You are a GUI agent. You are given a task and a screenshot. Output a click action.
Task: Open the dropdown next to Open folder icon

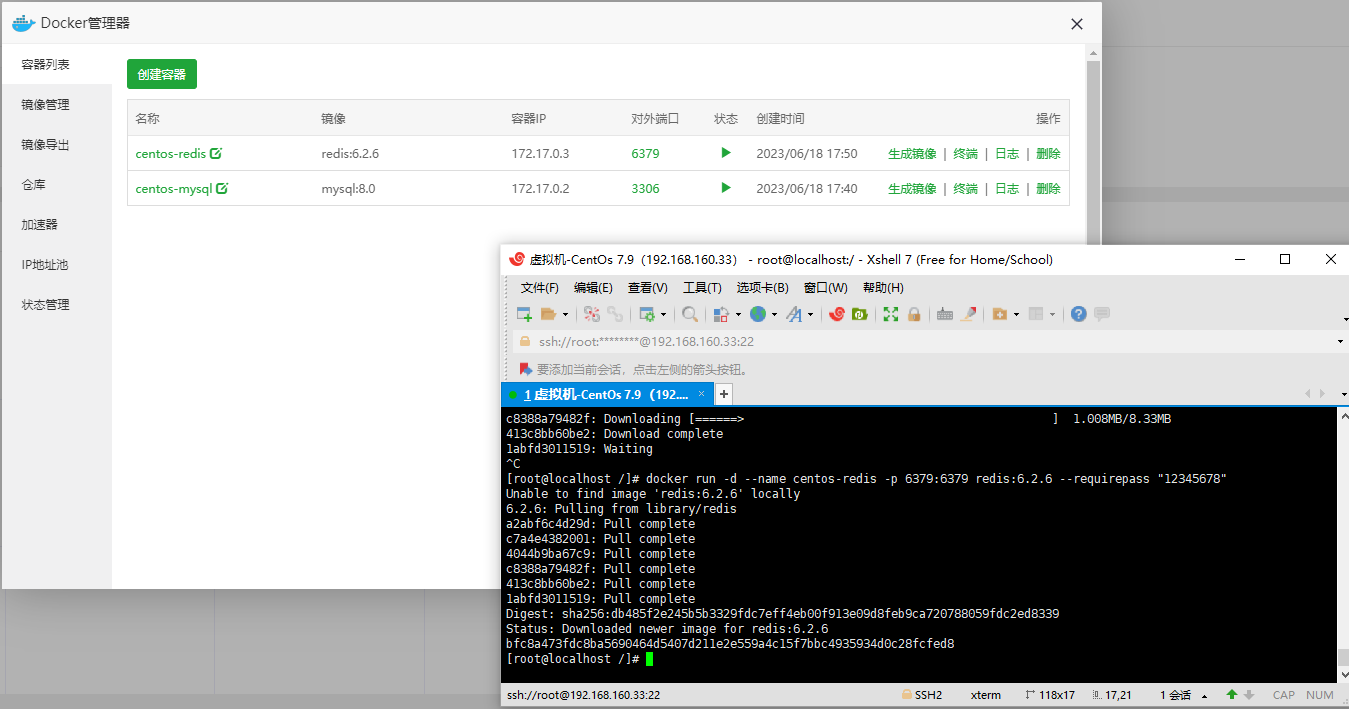565,315
